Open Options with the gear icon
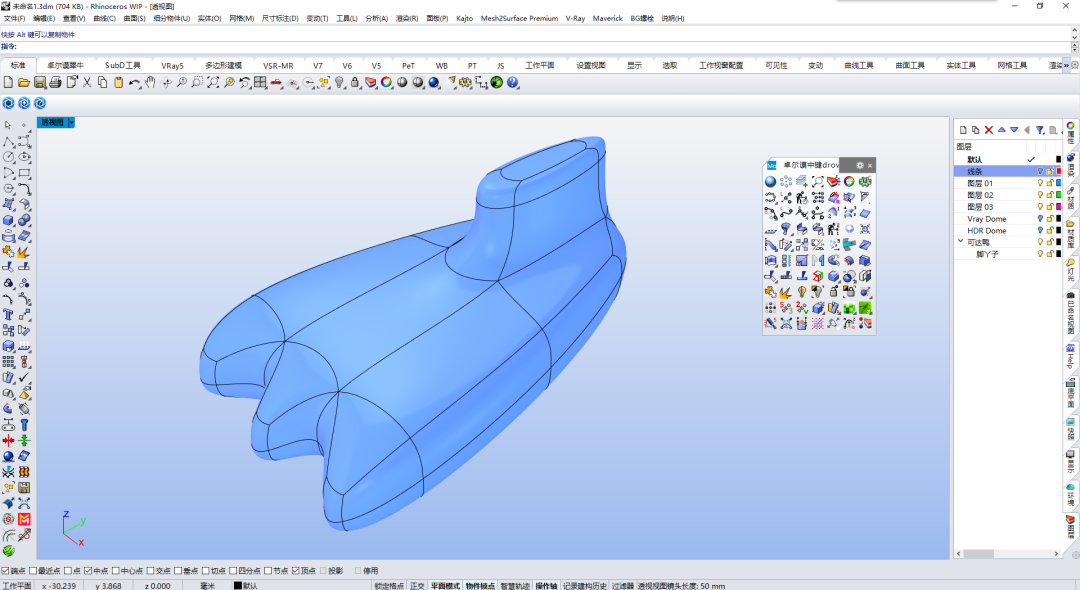Screen dimensions: 1080x590 [x=466, y=83]
